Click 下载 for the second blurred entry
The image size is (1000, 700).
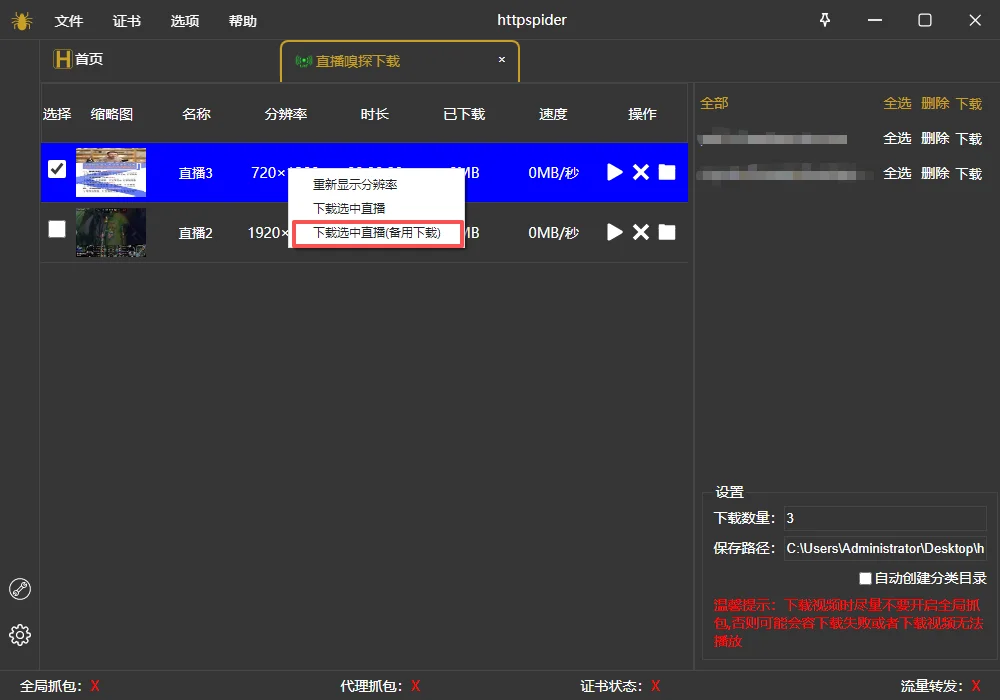pos(969,173)
